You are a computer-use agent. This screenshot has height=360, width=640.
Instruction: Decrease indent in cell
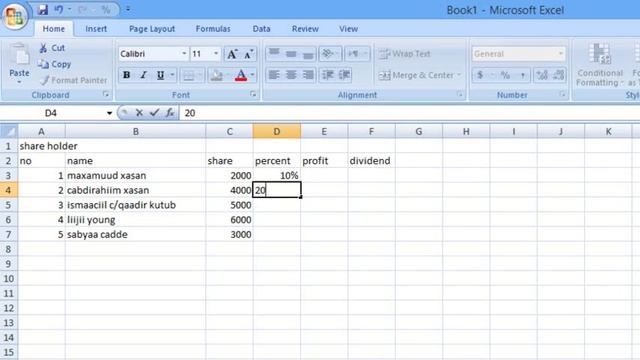(x=327, y=75)
